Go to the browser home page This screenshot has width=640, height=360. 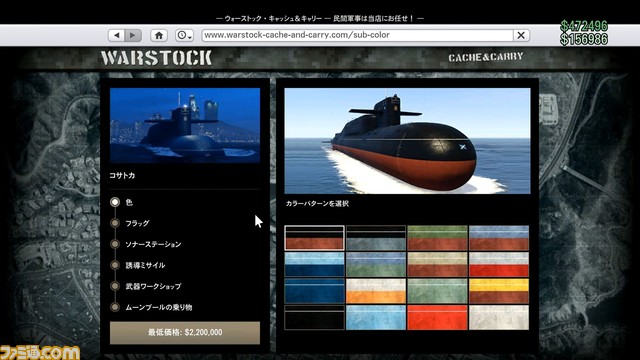click(x=159, y=36)
